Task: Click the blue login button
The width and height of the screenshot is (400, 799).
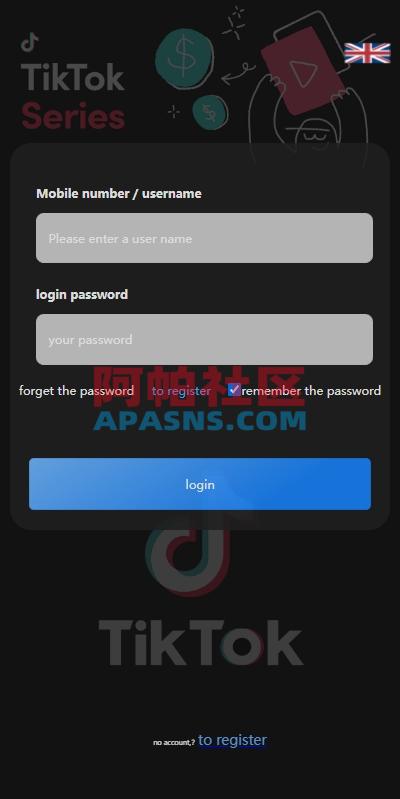Action: (x=200, y=484)
